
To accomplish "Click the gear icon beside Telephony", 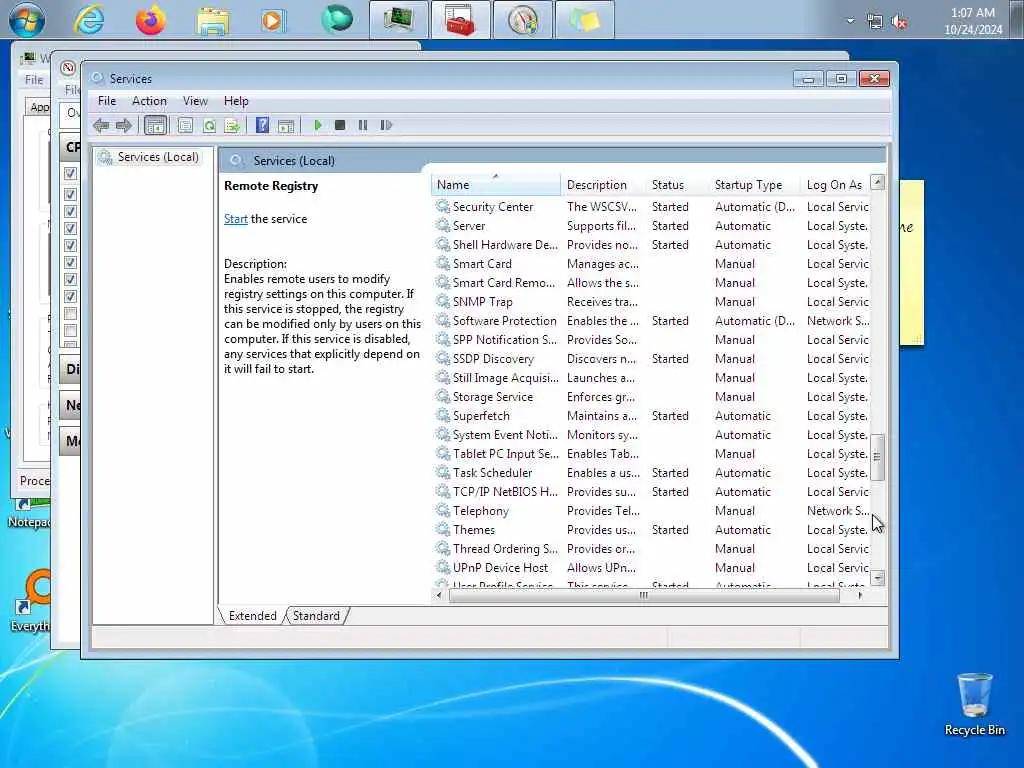I will pos(443,511).
